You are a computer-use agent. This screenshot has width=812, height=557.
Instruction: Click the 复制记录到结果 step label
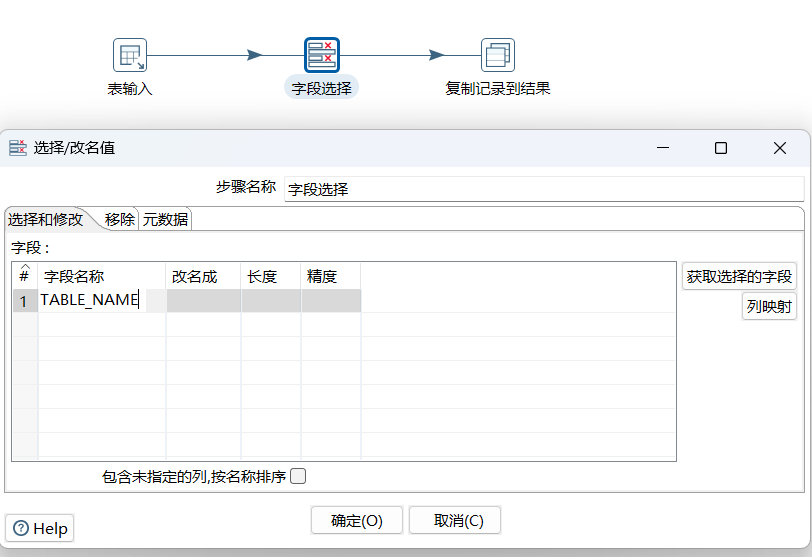click(498, 89)
